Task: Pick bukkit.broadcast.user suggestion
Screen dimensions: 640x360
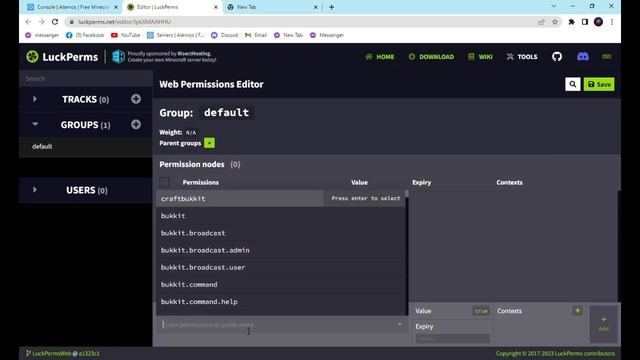Action: point(280,267)
